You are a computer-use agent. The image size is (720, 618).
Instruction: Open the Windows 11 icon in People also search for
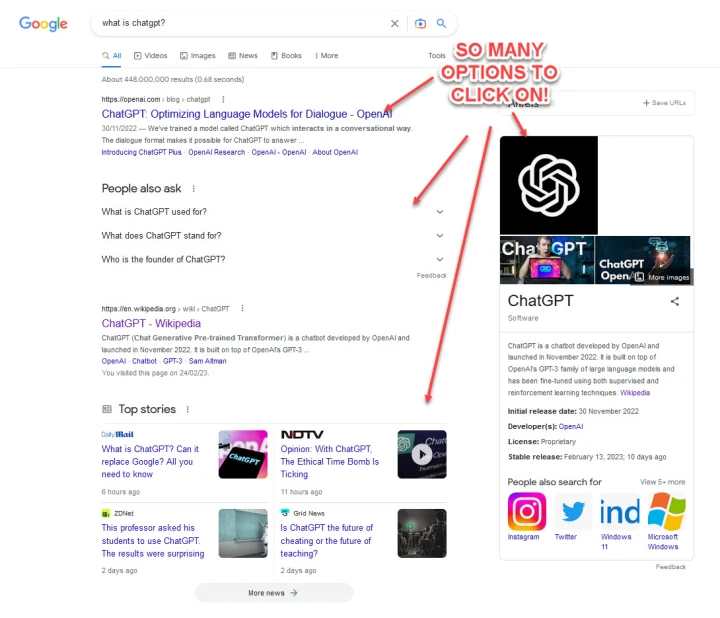(620, 511)
